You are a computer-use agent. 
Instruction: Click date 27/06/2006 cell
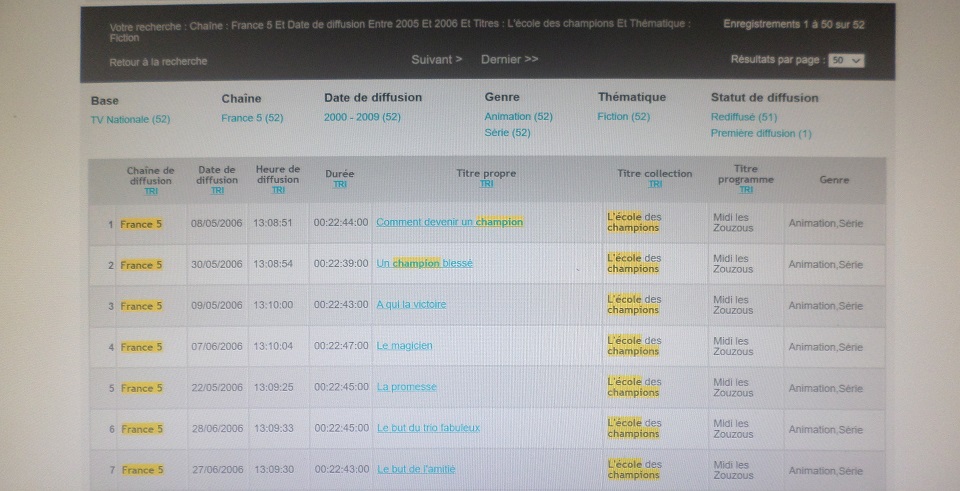tap(218, 470)
